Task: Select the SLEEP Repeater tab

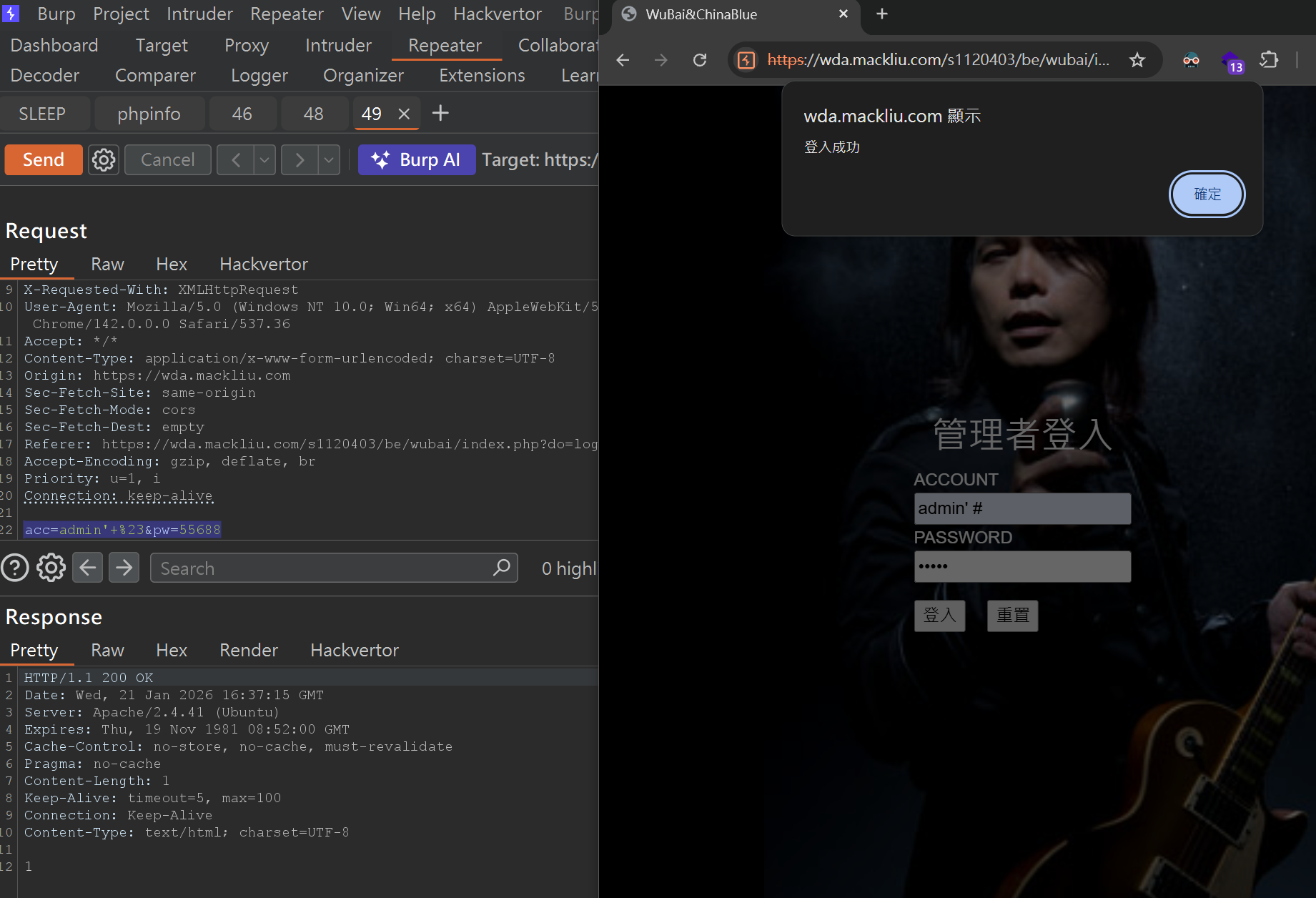Action: coord(42,114)
